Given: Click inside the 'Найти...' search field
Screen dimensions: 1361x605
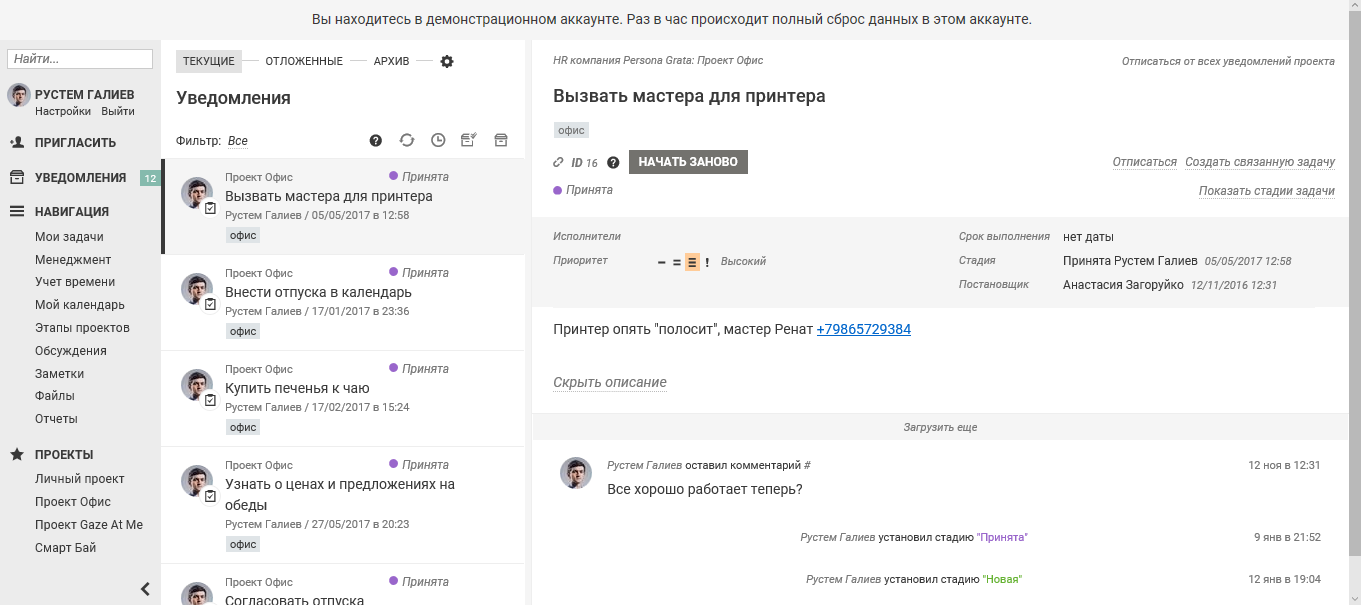Looking at the screenshot, I should (x=78, y=58).
